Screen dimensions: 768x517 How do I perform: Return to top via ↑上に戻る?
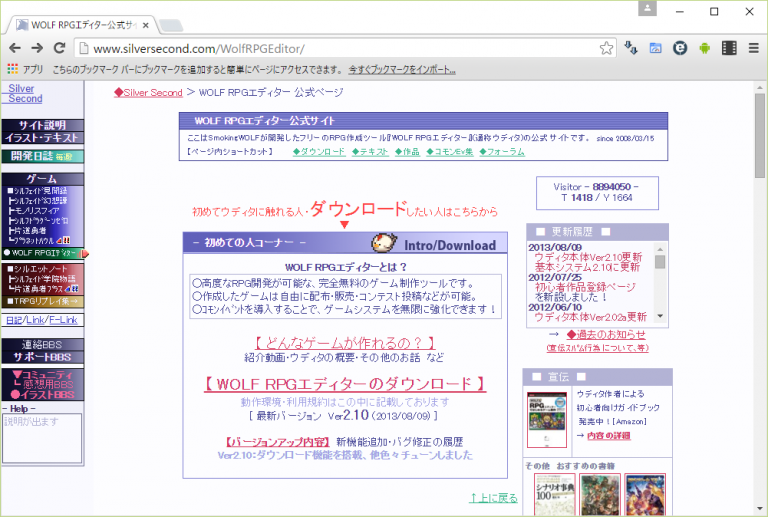[493, 498]
